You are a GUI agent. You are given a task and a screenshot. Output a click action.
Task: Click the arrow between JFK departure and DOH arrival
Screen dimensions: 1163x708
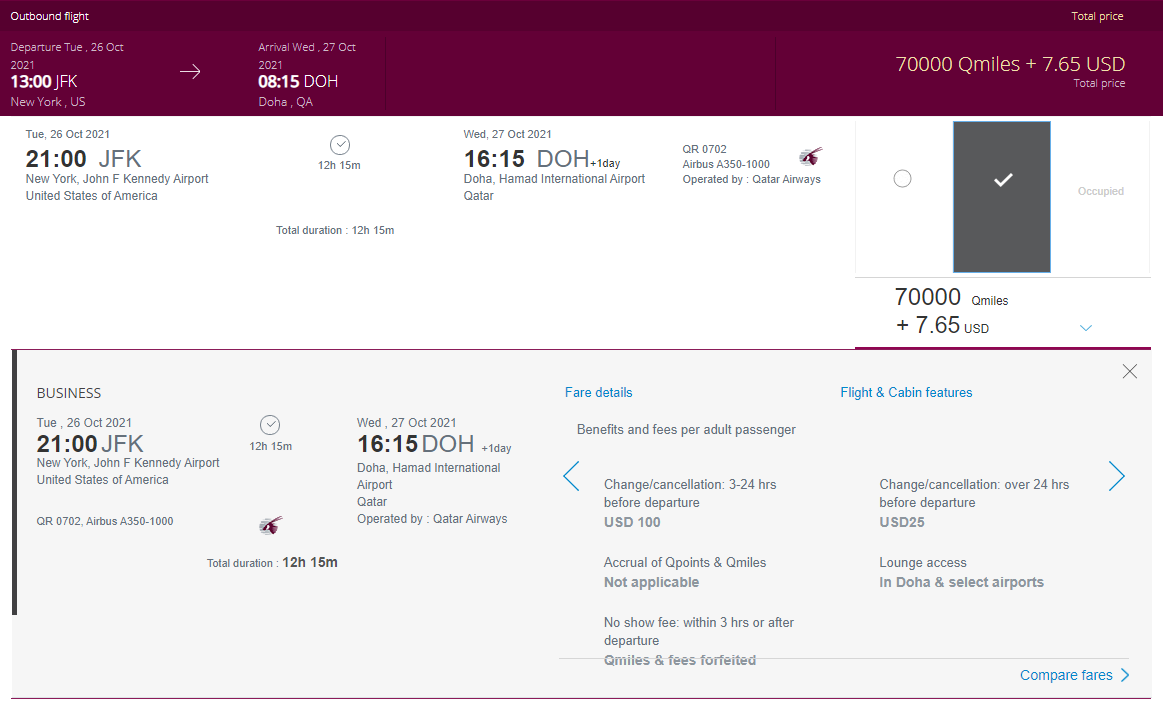click(x=190, y=71)
